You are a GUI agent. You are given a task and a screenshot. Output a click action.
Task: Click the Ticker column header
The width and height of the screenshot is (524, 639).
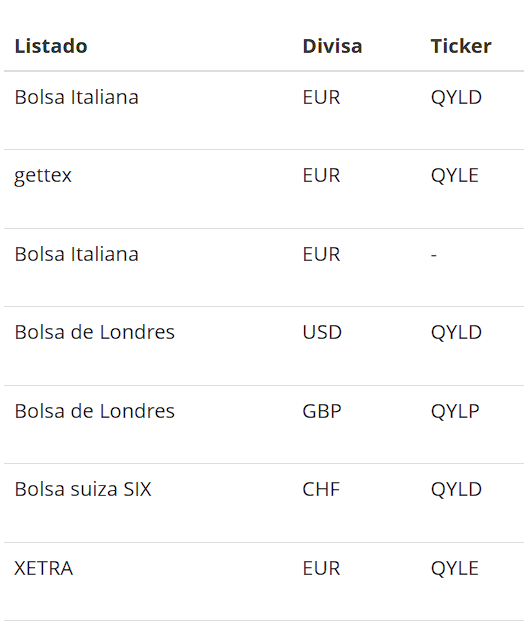[461, 46]
